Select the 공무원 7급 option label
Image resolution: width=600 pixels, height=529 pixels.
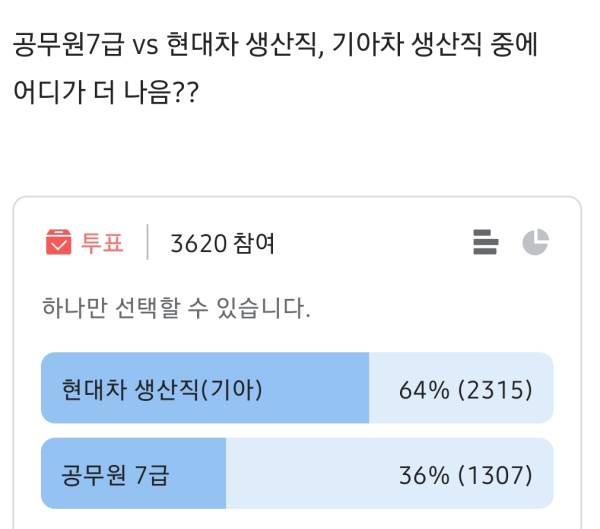(114, 473)
